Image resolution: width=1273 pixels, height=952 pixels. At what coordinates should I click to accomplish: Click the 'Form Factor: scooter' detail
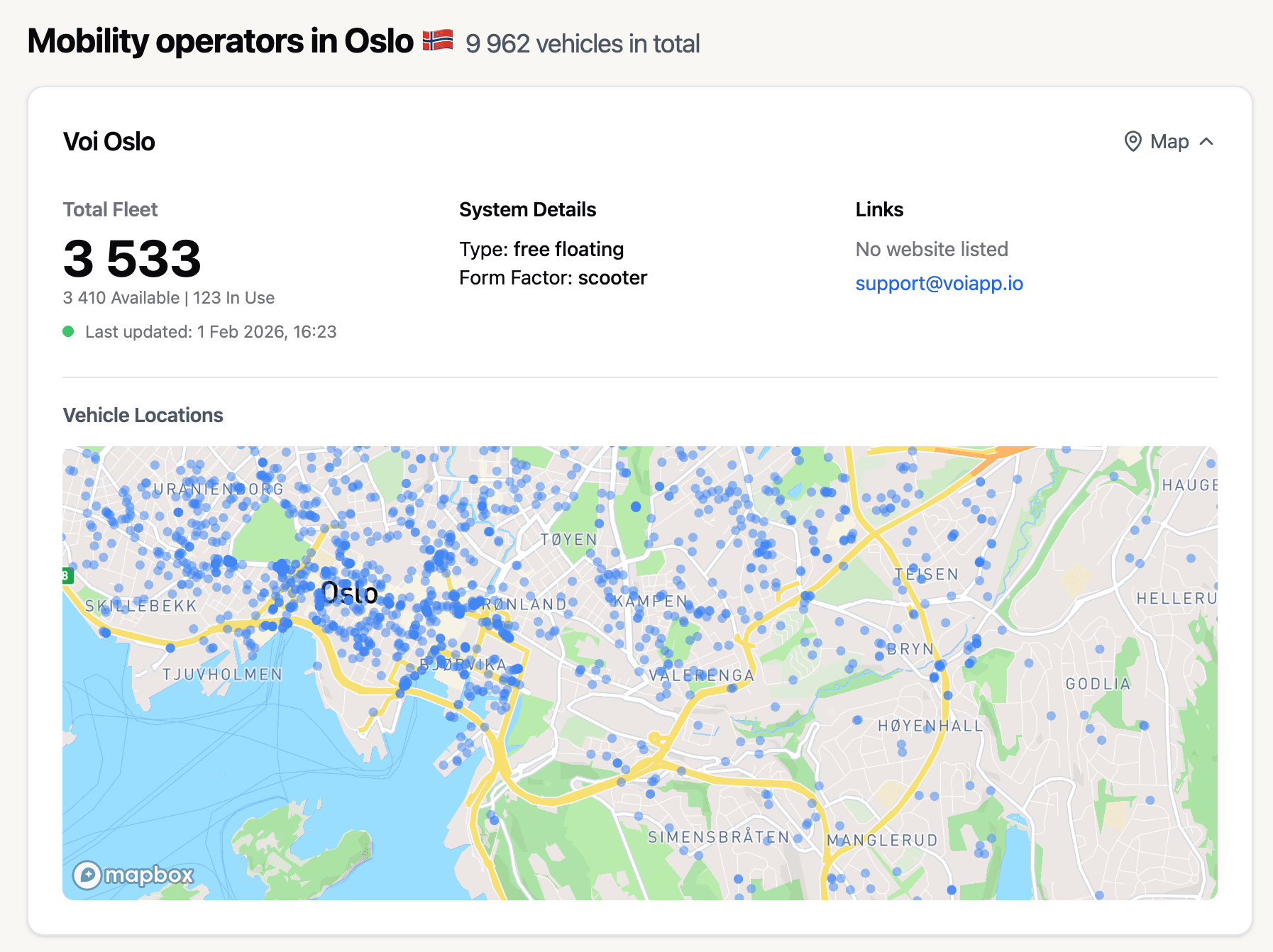click(x=553, y=278)
